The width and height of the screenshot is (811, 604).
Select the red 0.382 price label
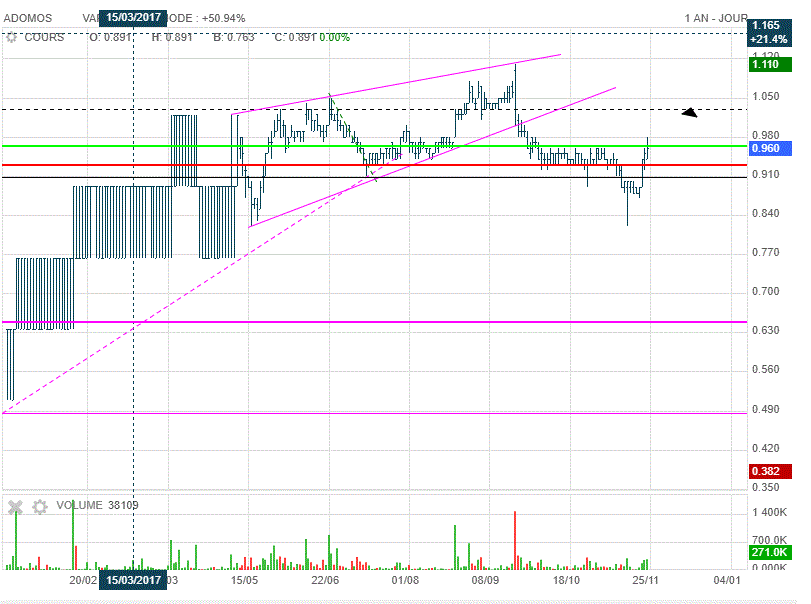click(770, 471)
